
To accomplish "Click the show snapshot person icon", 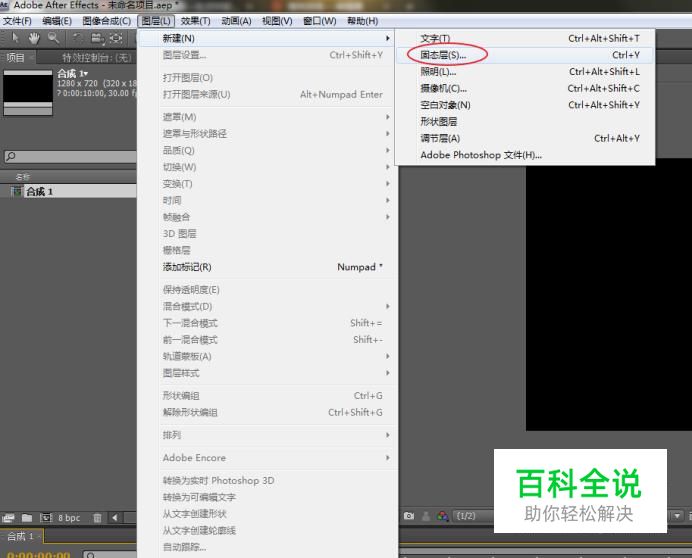I will pyautogui.click(x=426, y=516).
